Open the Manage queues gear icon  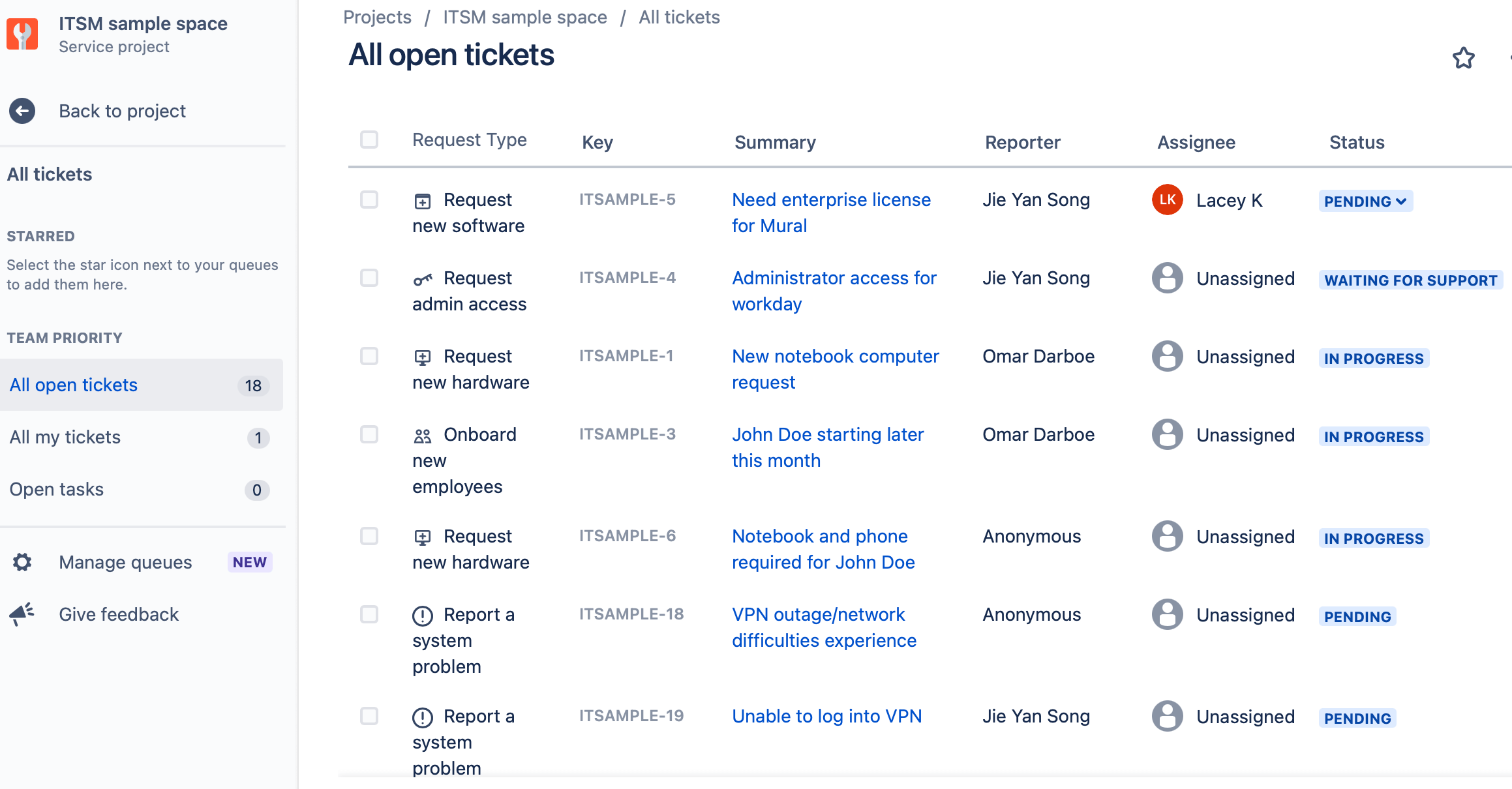click(22, 562)
